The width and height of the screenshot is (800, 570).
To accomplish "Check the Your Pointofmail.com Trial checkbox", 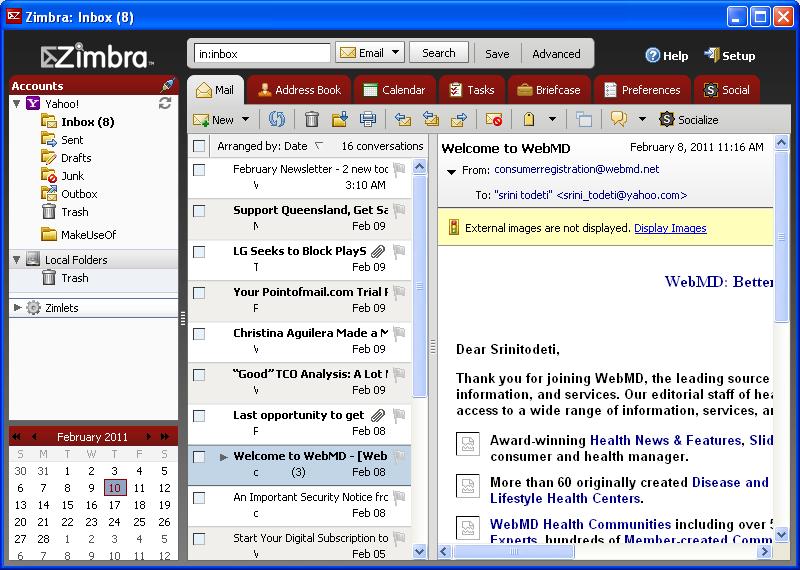I will coord(199,293).
